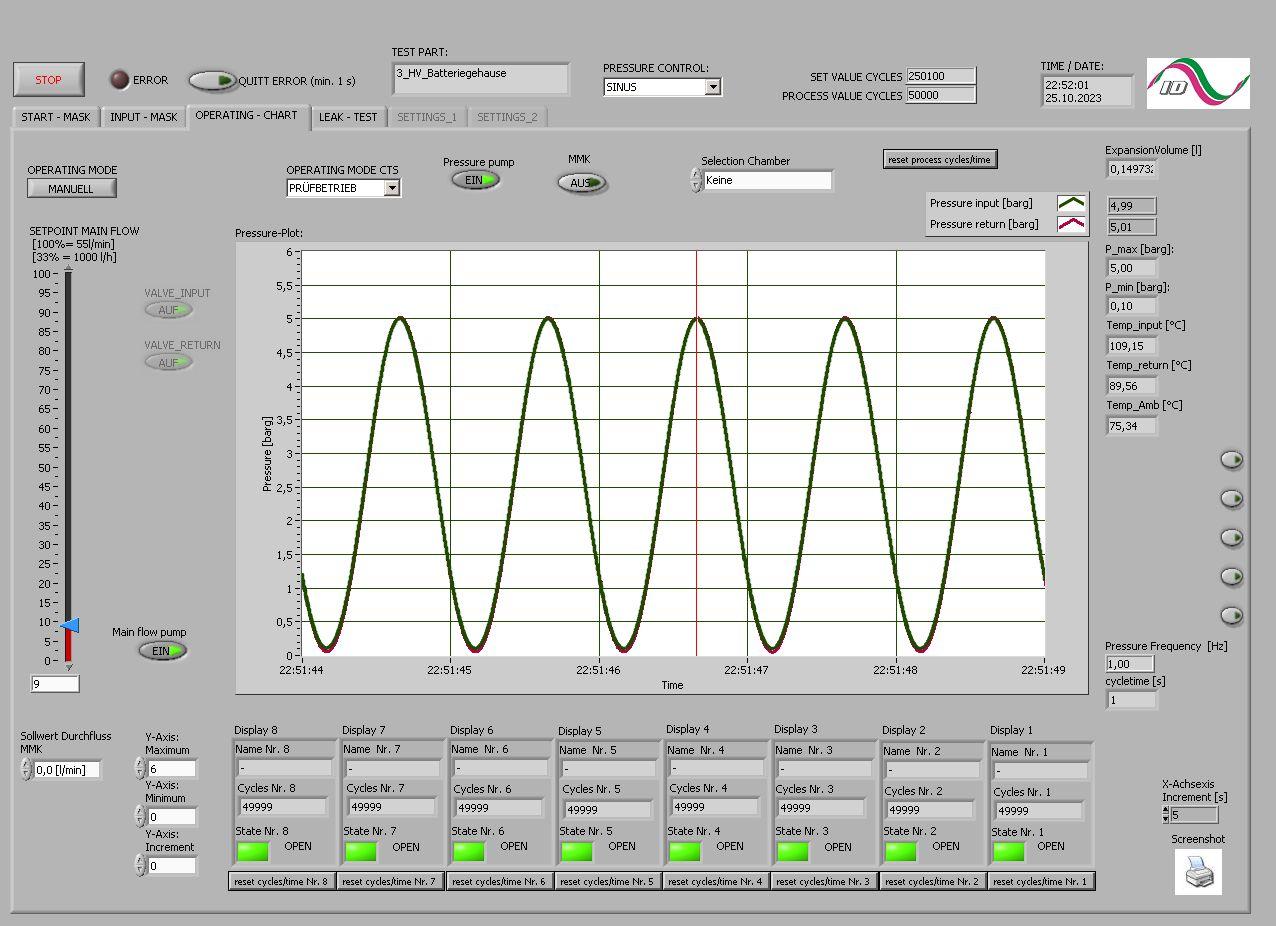The width and height of the screenshot is (1276, 926).
Task: Click the ExpansionVolume value field
Action: tap(1131, 169)
